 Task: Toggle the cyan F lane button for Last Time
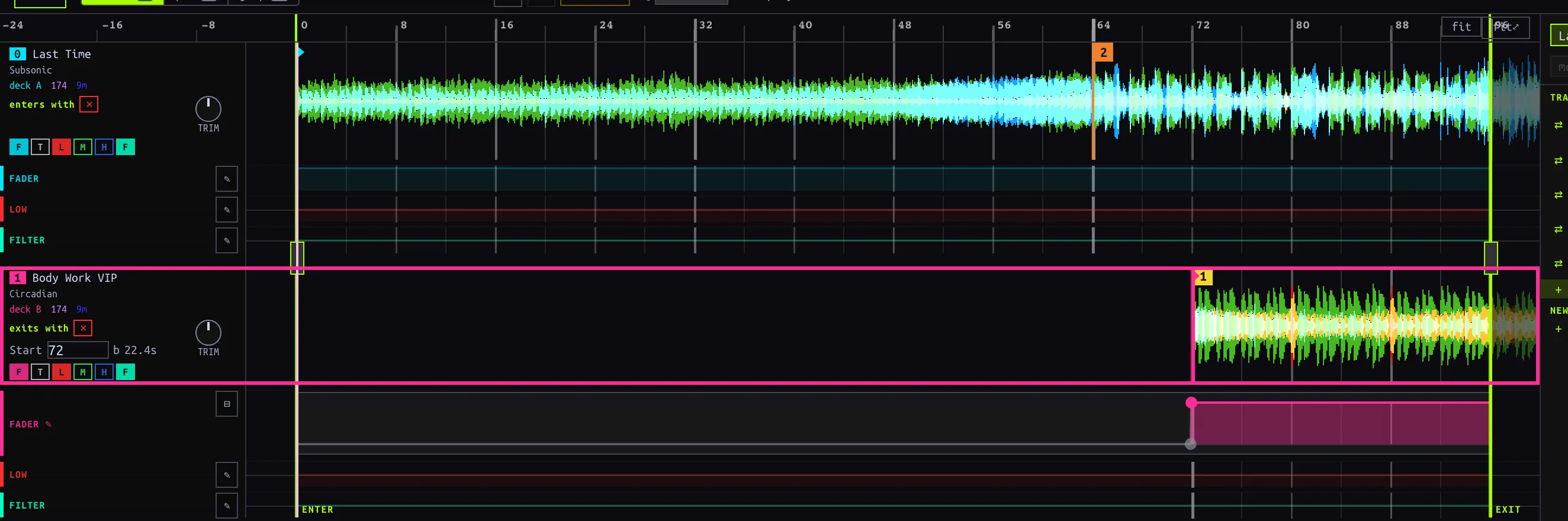click(x=19, y=147)
